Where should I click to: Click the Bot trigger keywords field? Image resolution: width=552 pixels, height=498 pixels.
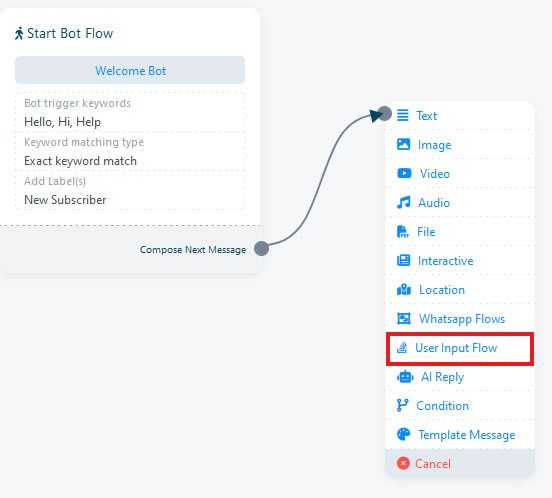point(130,113)
